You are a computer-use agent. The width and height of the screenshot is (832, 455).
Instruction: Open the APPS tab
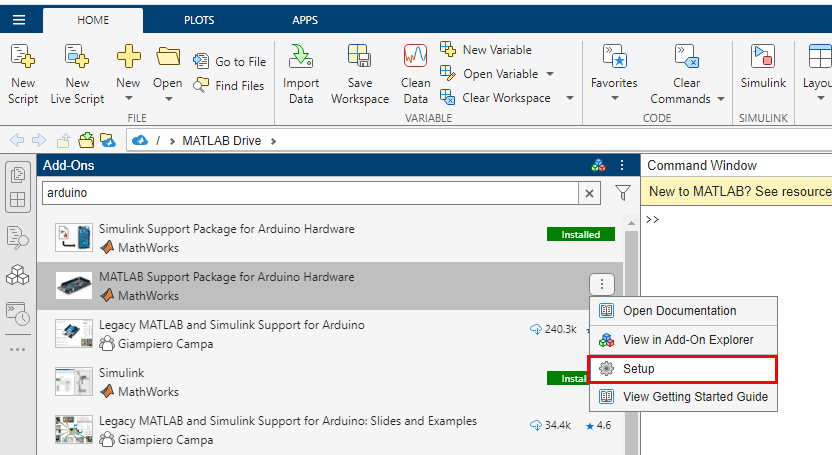(305, 20)
